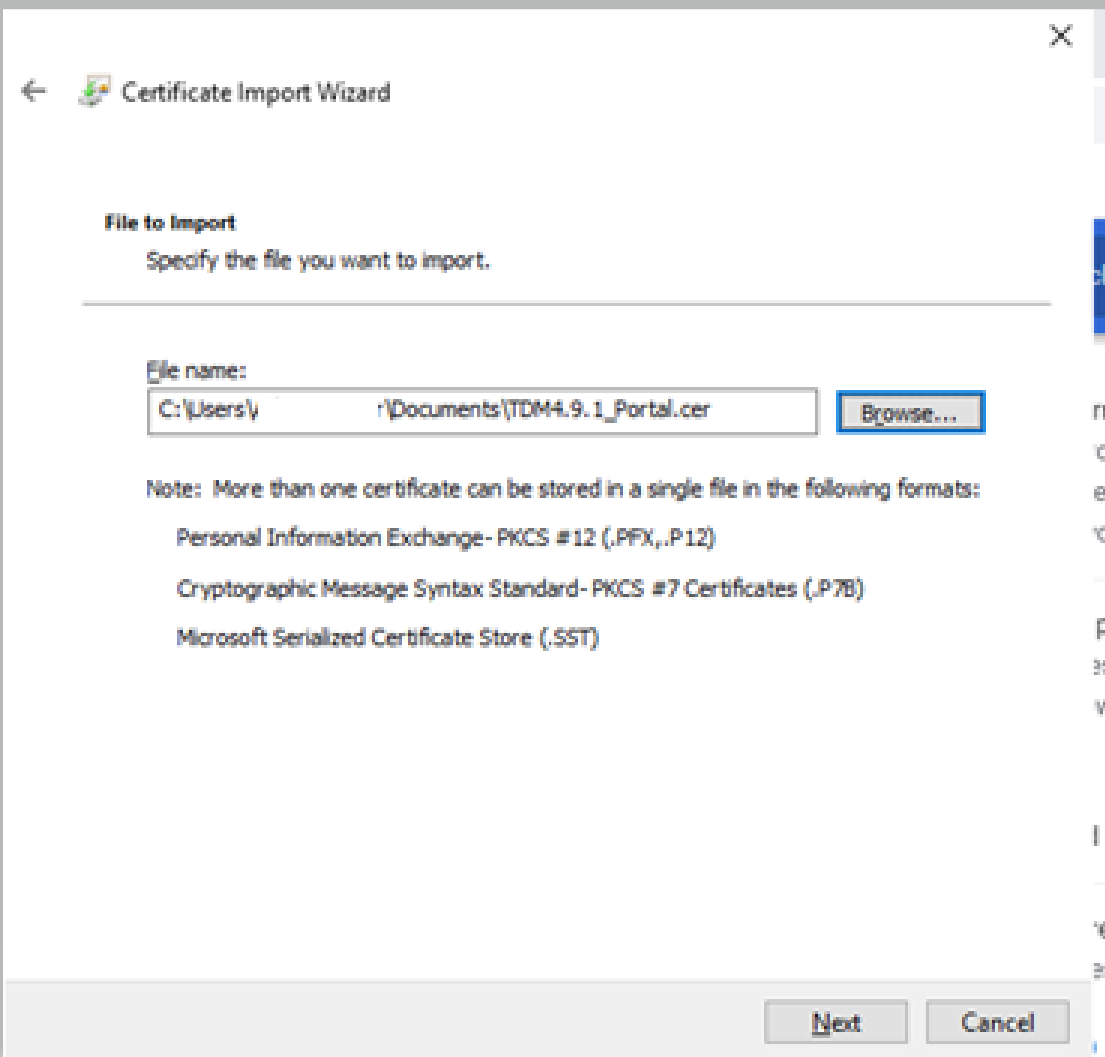The width and height of the screenshot is (1105, 1057).
Task: Click the back arrow in the wizard header
Action: (34, 92)
